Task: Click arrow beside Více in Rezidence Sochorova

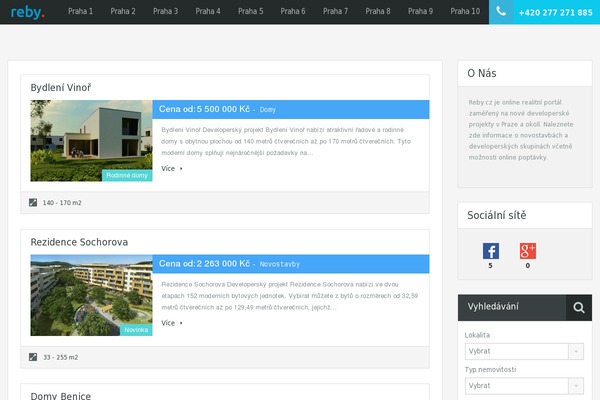Action: coord(181,323)
